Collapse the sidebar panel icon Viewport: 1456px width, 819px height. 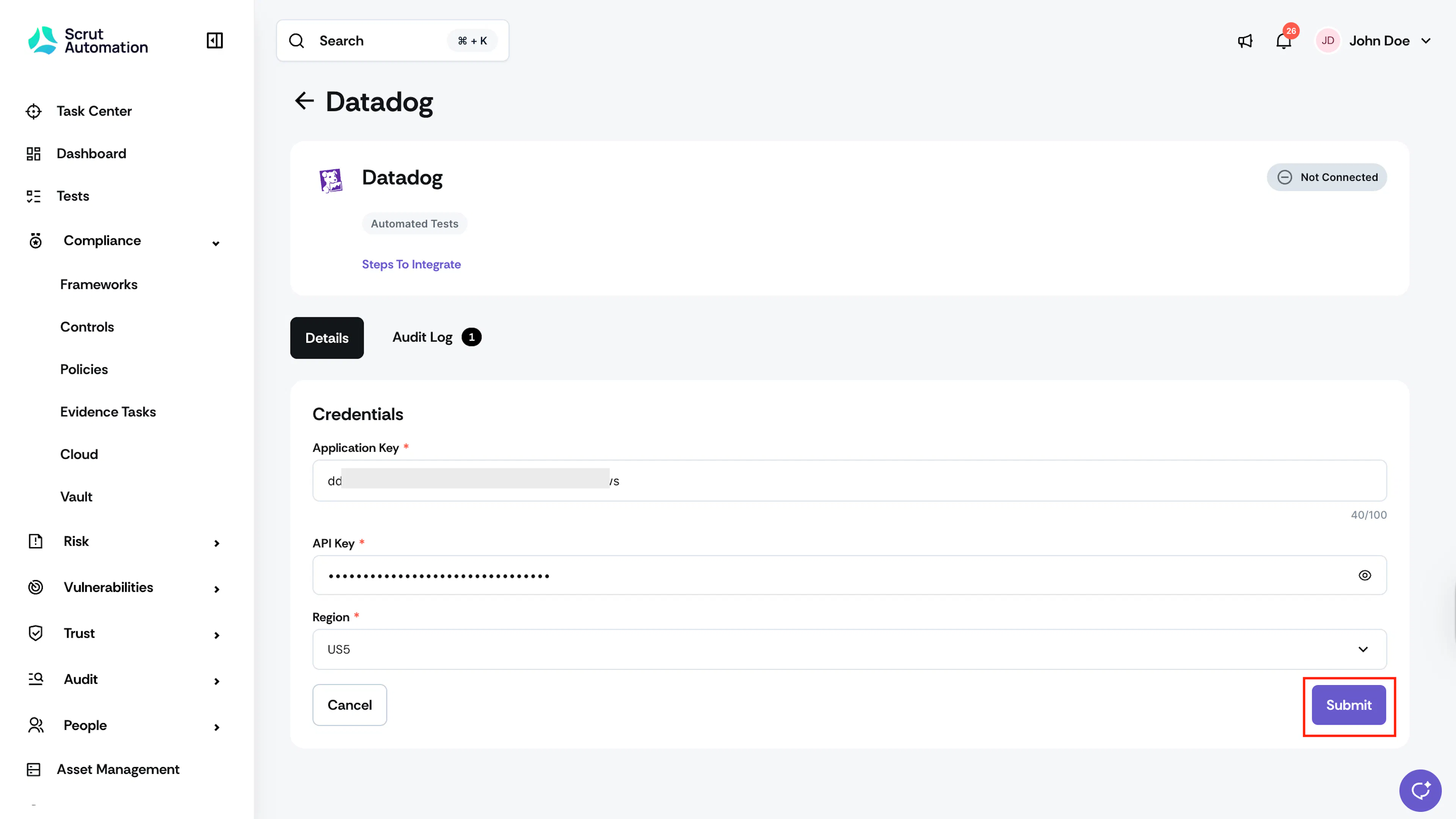215,41
